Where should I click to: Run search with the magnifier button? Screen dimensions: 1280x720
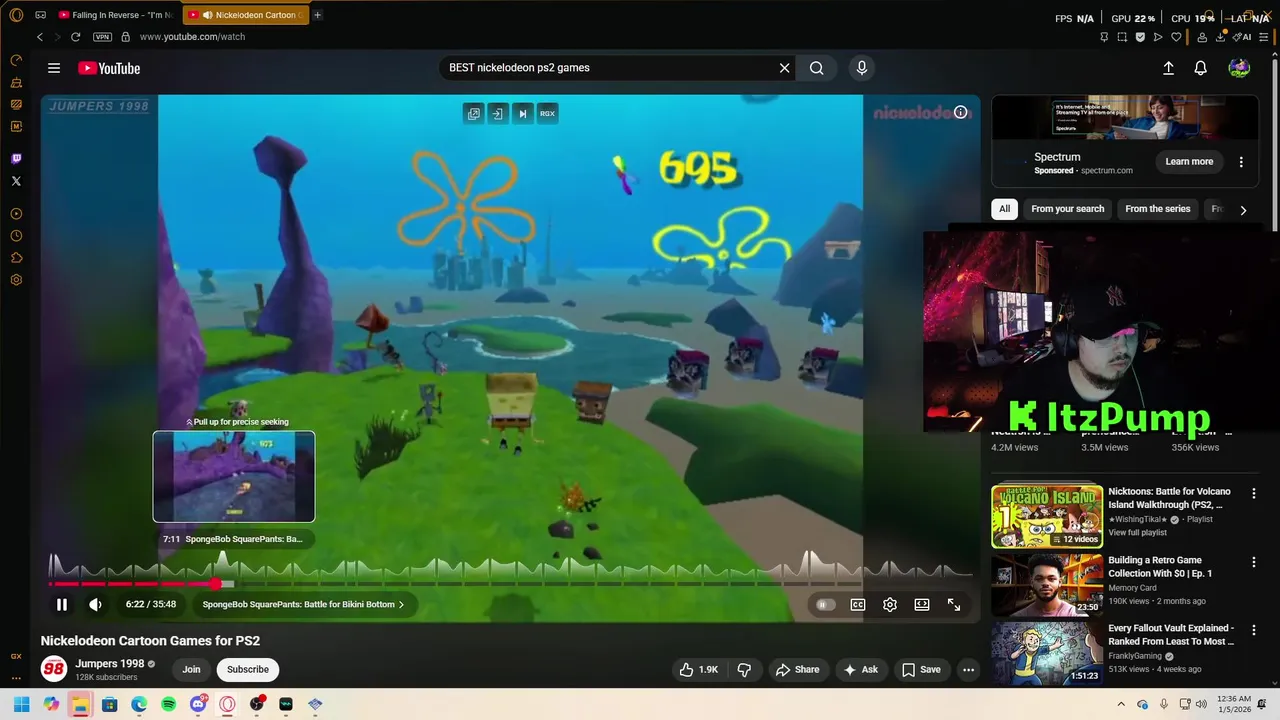point(817,68)
